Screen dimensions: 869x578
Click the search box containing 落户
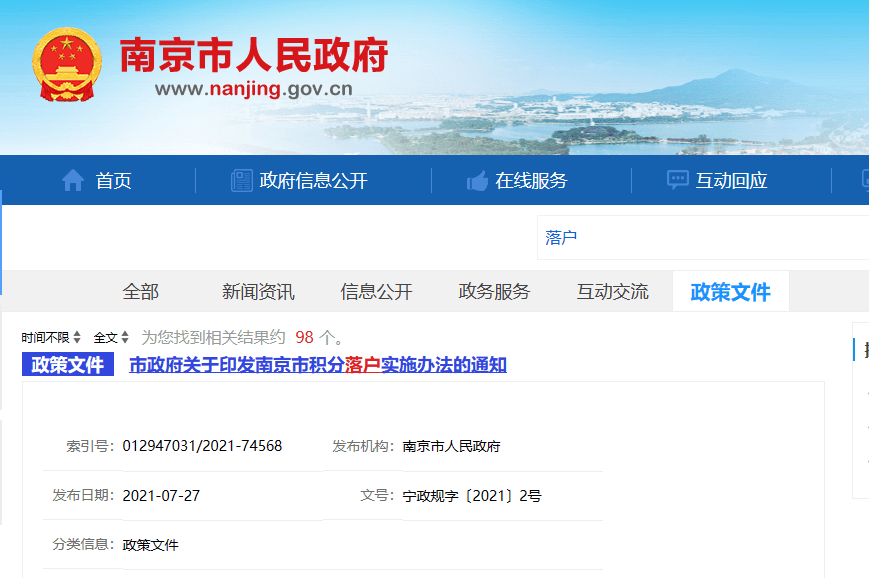click(x=703, y=238)
